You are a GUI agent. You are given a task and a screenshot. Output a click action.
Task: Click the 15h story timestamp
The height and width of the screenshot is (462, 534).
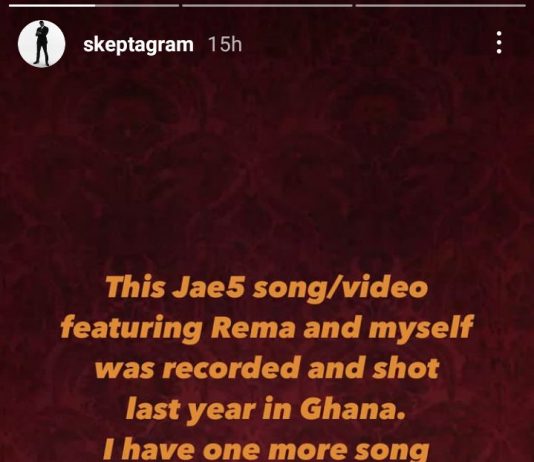(x=225, y=45)
